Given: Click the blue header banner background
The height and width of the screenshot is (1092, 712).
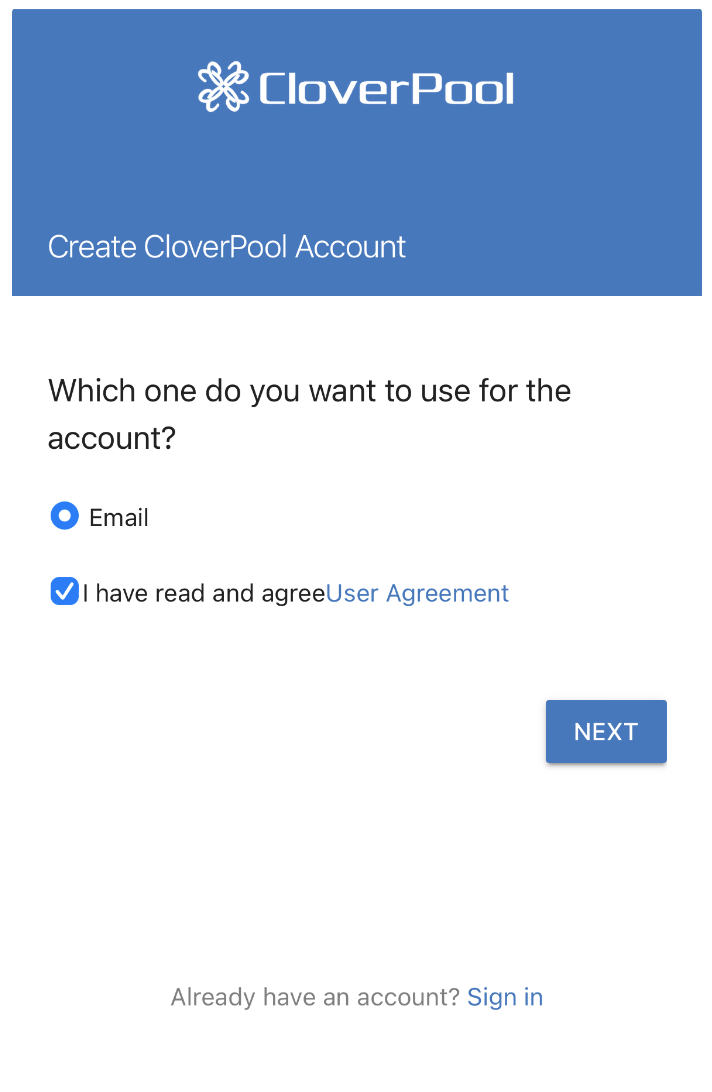Looking at the screenshot, I should (357, 174).
